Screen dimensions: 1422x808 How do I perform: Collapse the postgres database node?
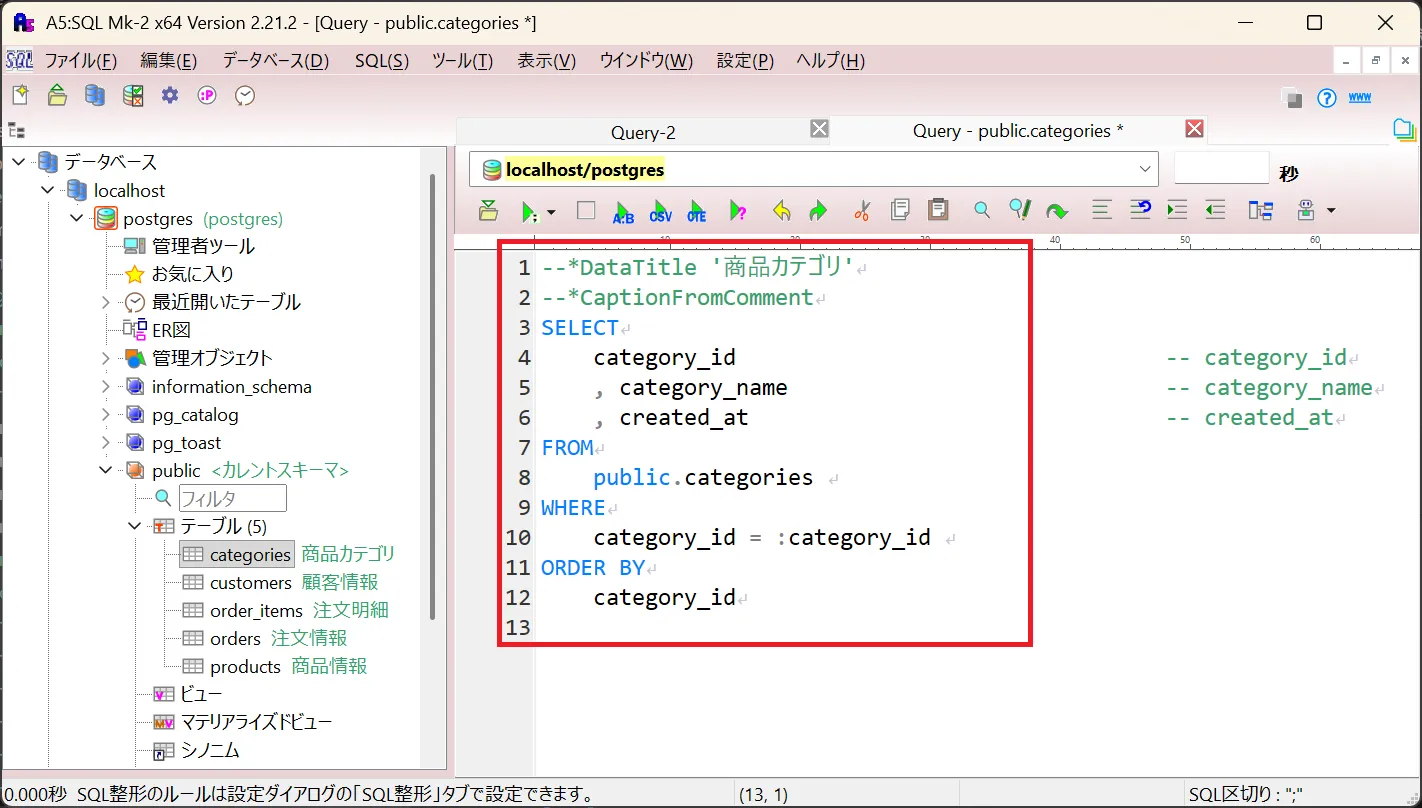(x=77, y=218)
